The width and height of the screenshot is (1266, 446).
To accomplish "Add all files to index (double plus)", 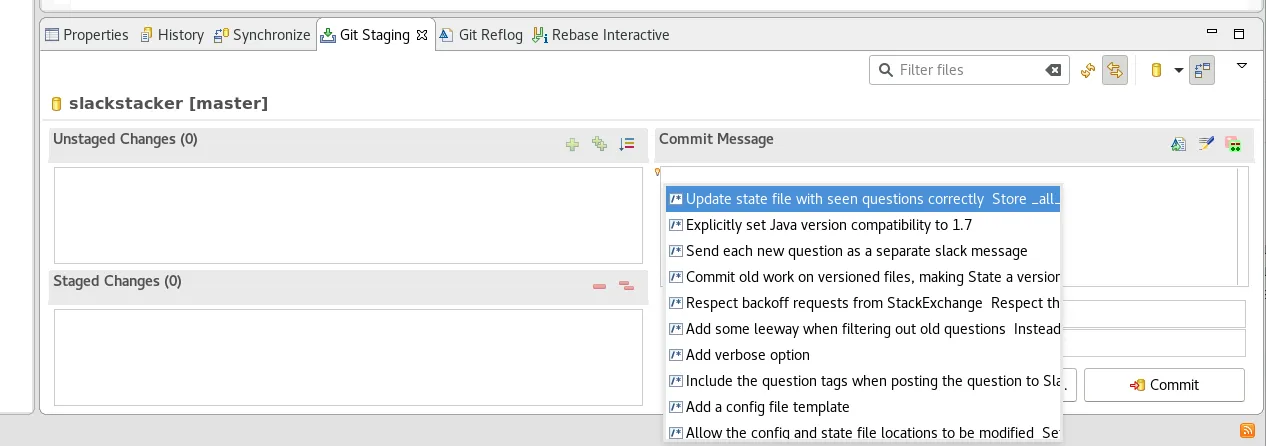I will coord(599,144).
